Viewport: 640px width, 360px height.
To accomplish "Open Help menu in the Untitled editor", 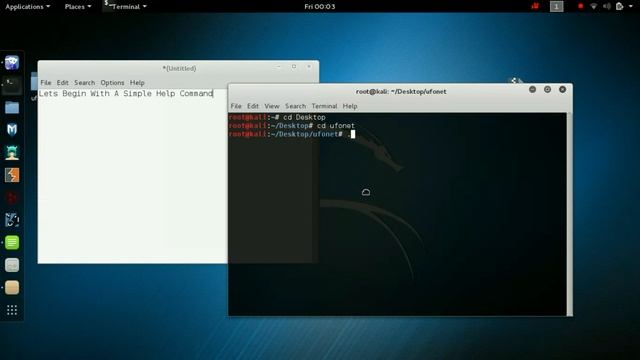I will point(137,82).
